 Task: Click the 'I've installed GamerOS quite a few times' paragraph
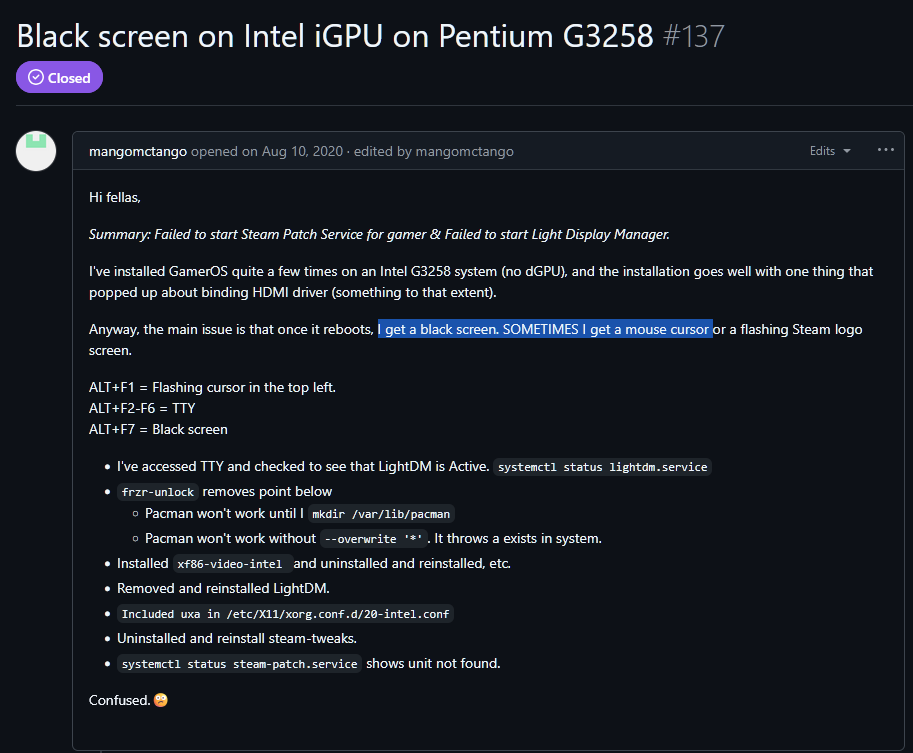click(x=481, y=282)
